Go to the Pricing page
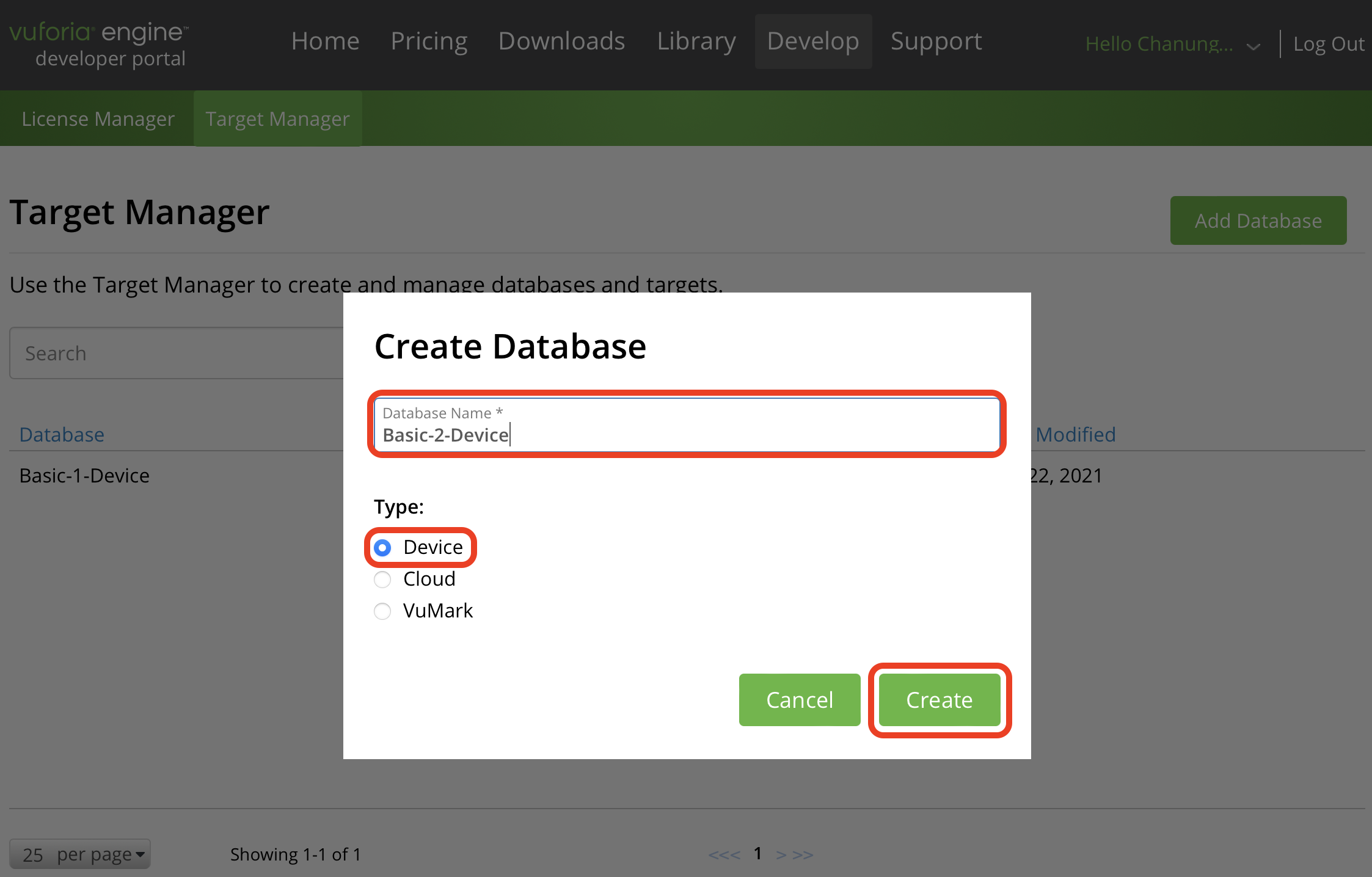Viewport: 1372px width, 877px height. pos(429,41)
